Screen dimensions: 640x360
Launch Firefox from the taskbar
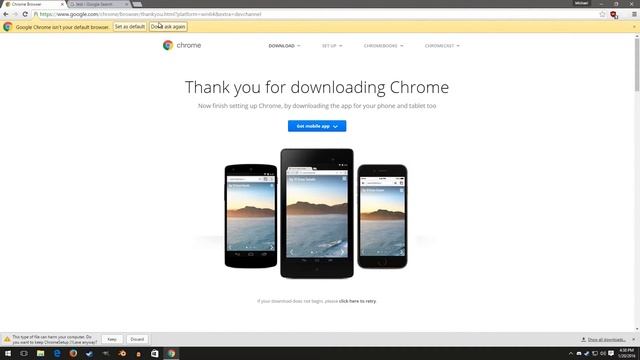[73, 353]
